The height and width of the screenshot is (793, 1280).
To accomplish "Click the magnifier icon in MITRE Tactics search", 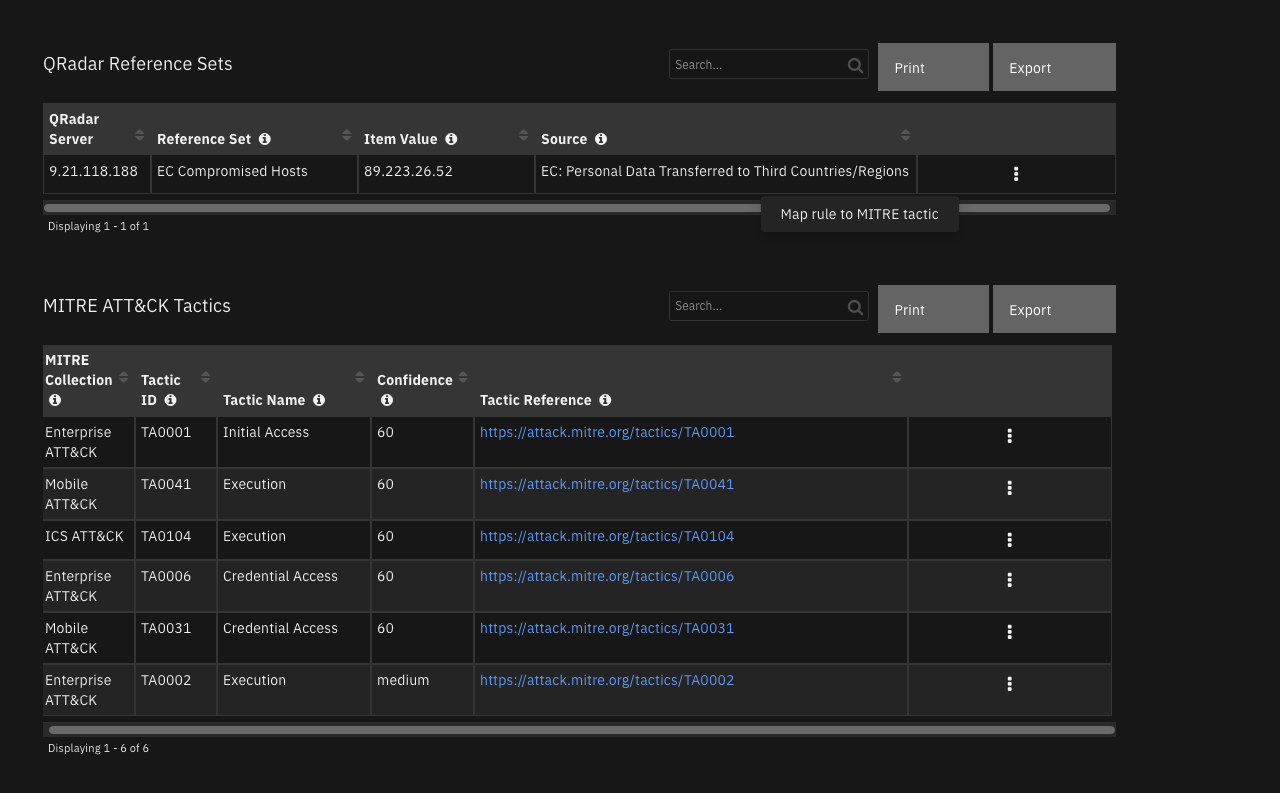I will coord(855,306).
